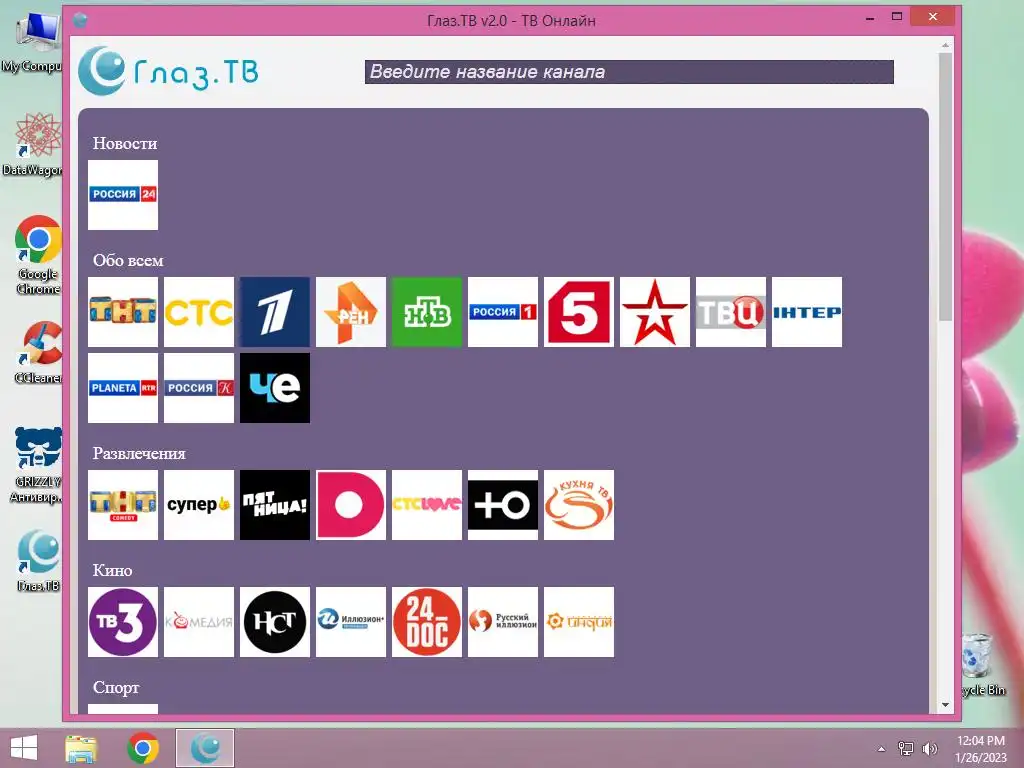
Task: Open the Звезда red star channel
Action: click(654, 312)
